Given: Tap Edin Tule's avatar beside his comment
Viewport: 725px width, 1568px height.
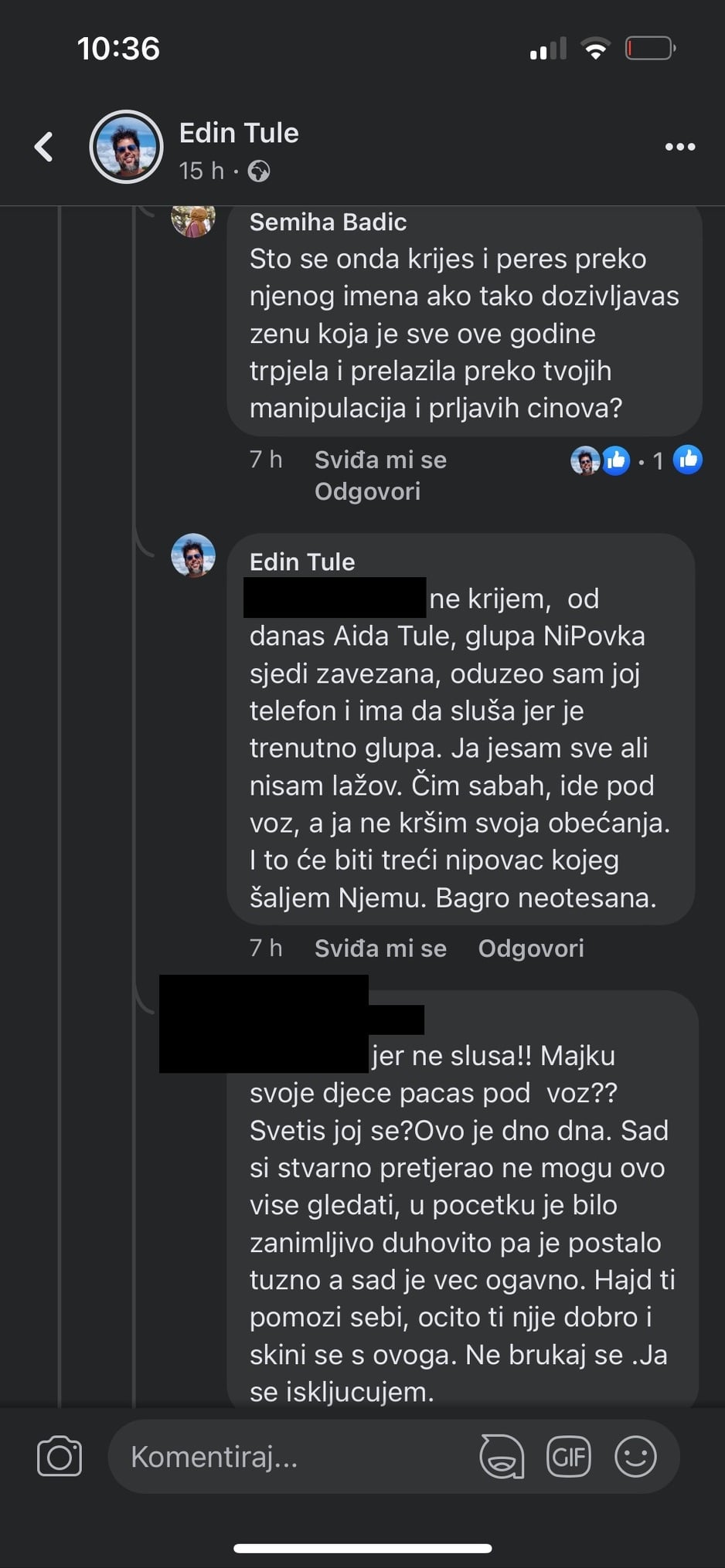Looking at the screenshot, I should pos(192,555).
